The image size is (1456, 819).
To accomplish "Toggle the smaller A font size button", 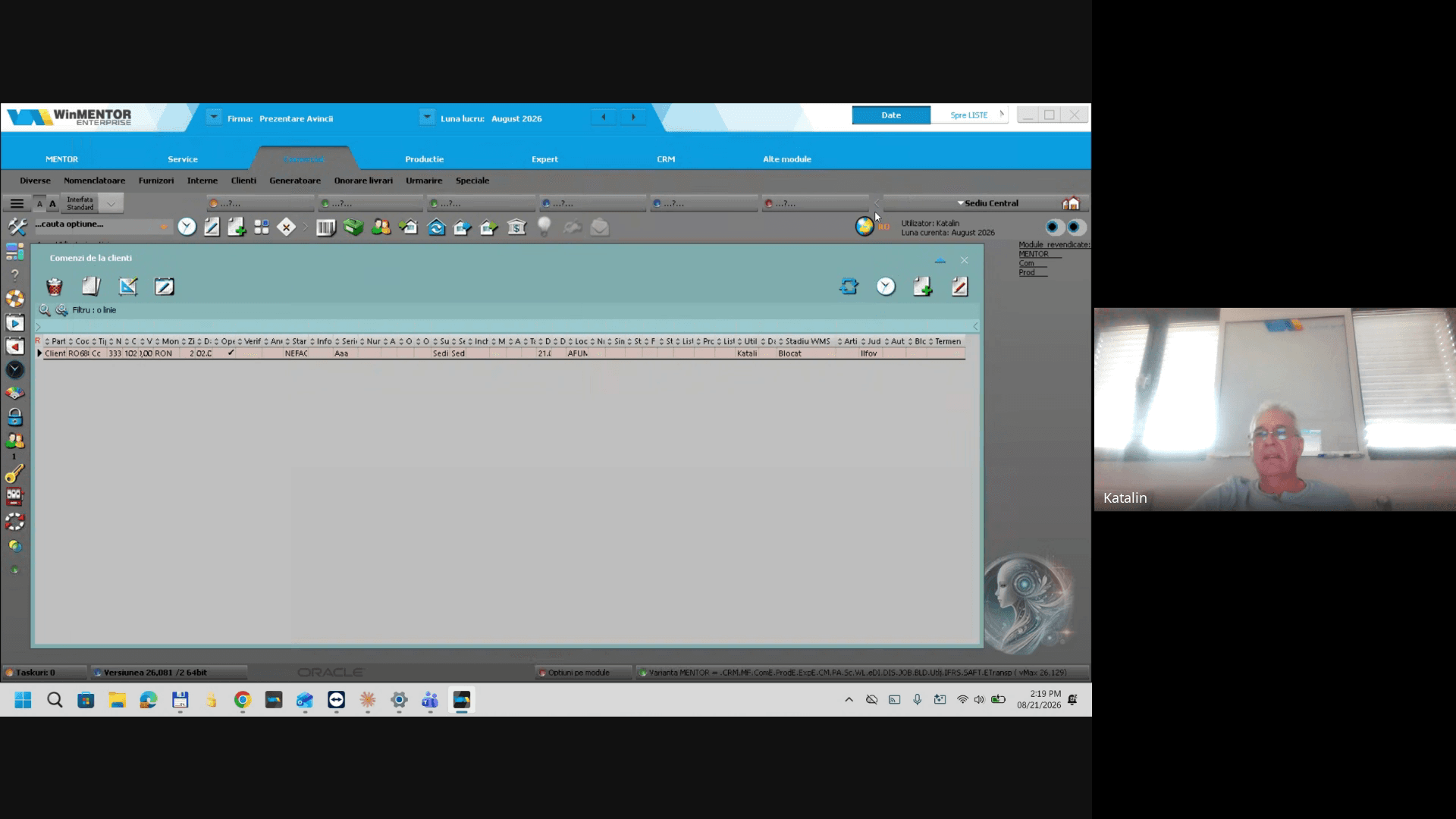I will (40, 203).
